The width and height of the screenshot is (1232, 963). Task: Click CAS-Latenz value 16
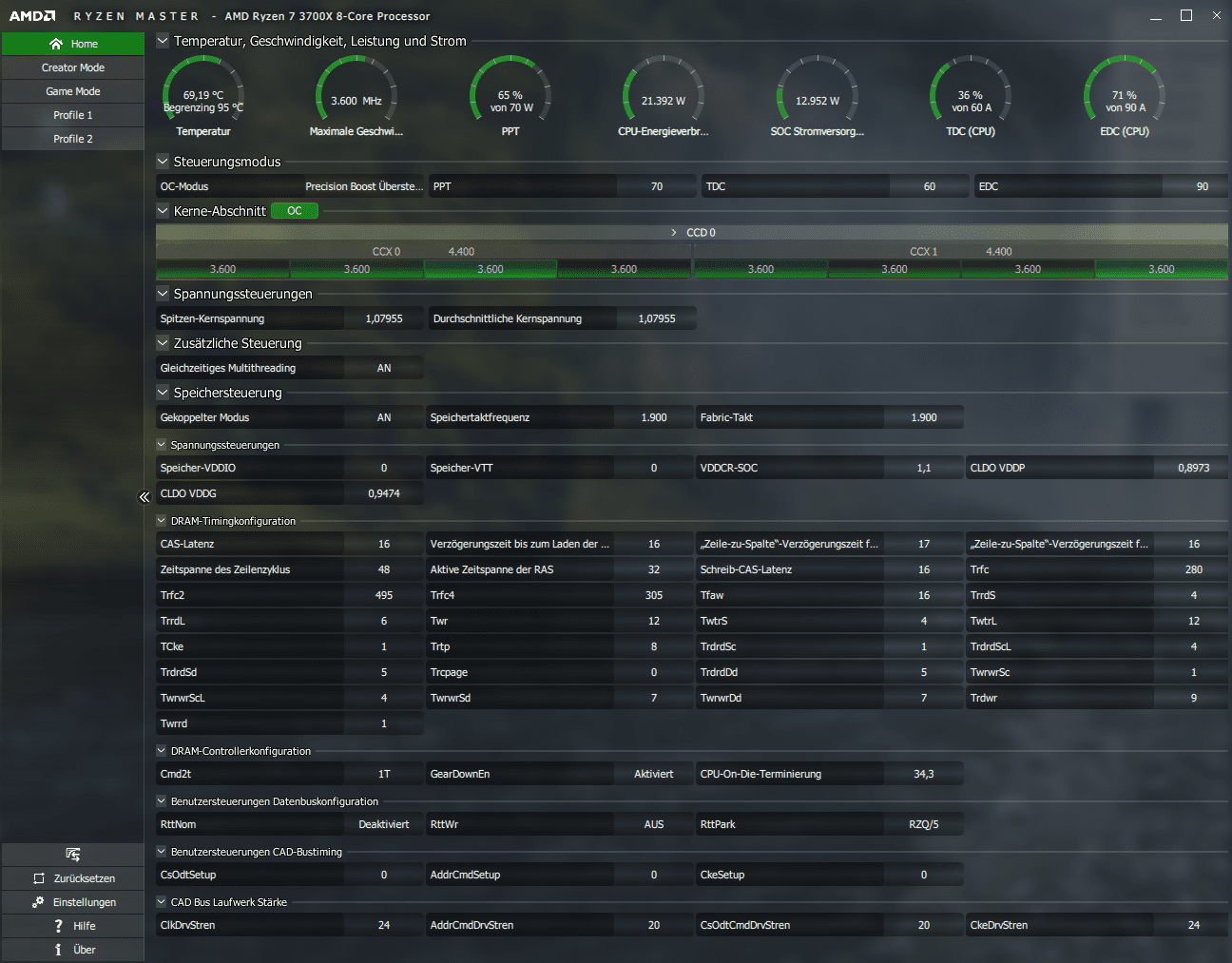(384, 544)
